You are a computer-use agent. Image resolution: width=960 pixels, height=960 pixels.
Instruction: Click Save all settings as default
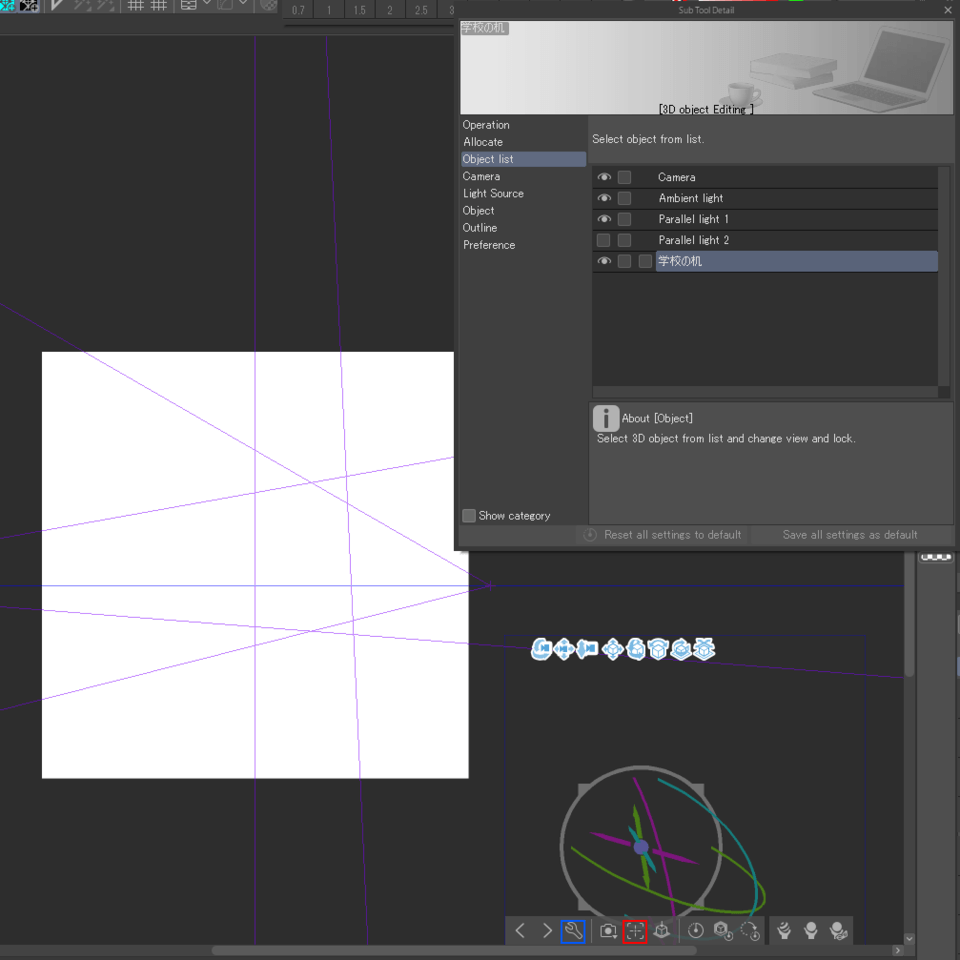click(x=850, y=534)
